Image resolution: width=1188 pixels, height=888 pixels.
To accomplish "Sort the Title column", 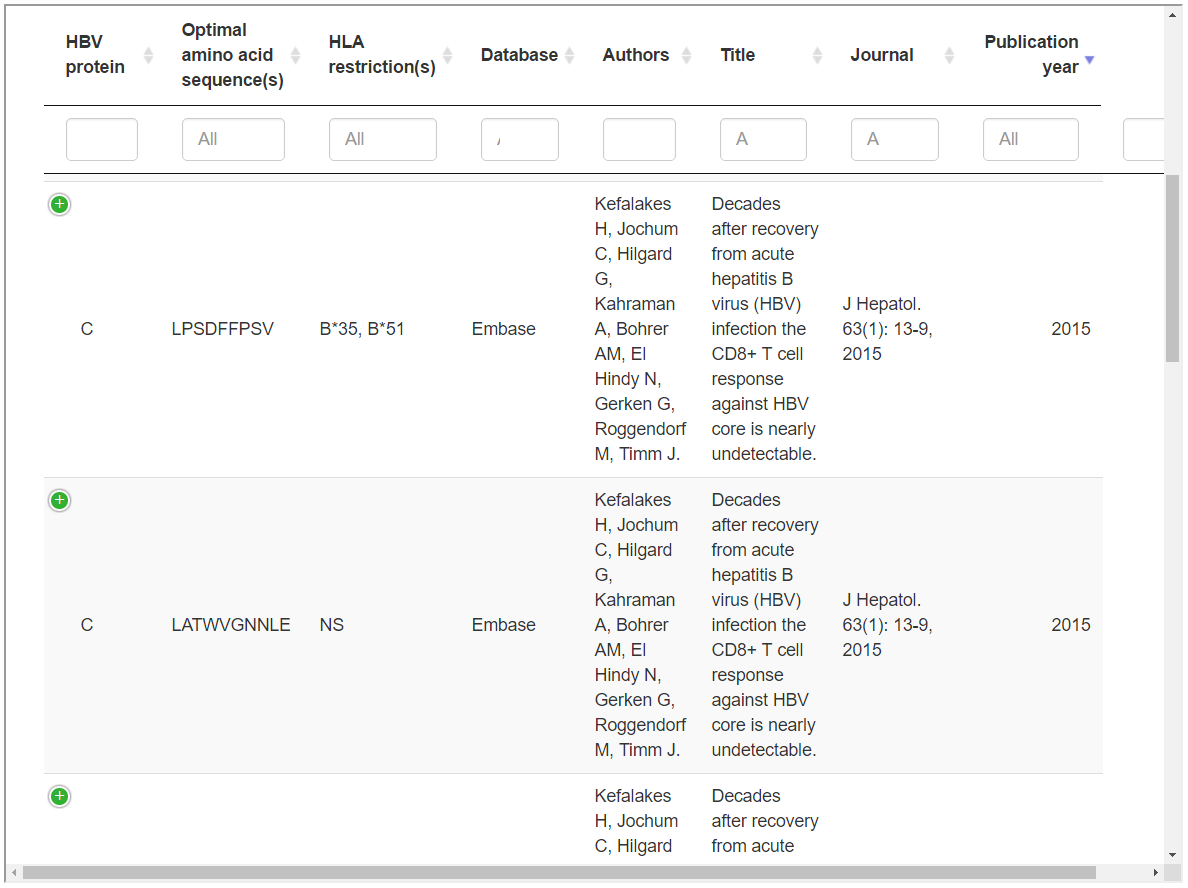I will [x=818, y=55].
